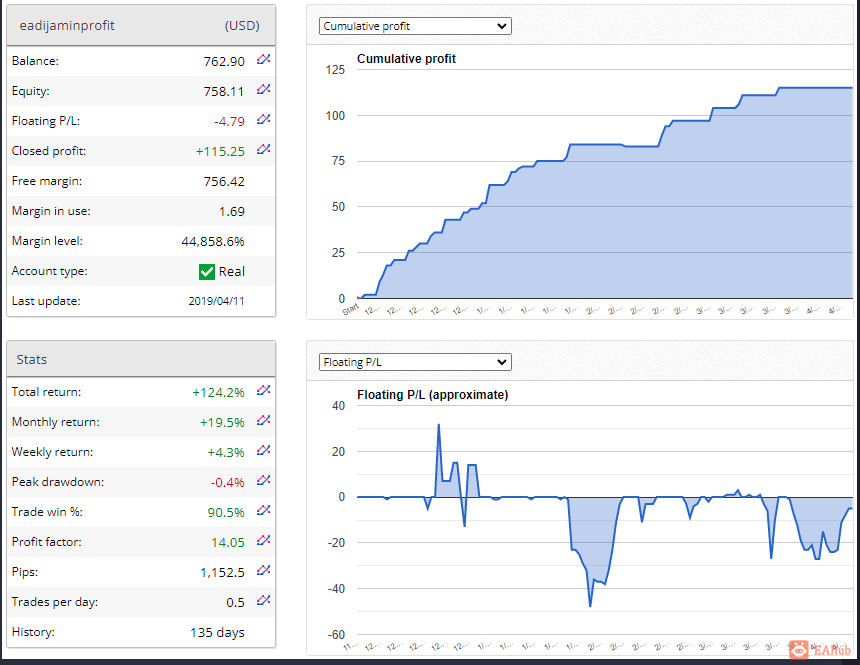Click the Margin level label
The width and height of the screenshot is (860, 665).
tap(47, 241)
